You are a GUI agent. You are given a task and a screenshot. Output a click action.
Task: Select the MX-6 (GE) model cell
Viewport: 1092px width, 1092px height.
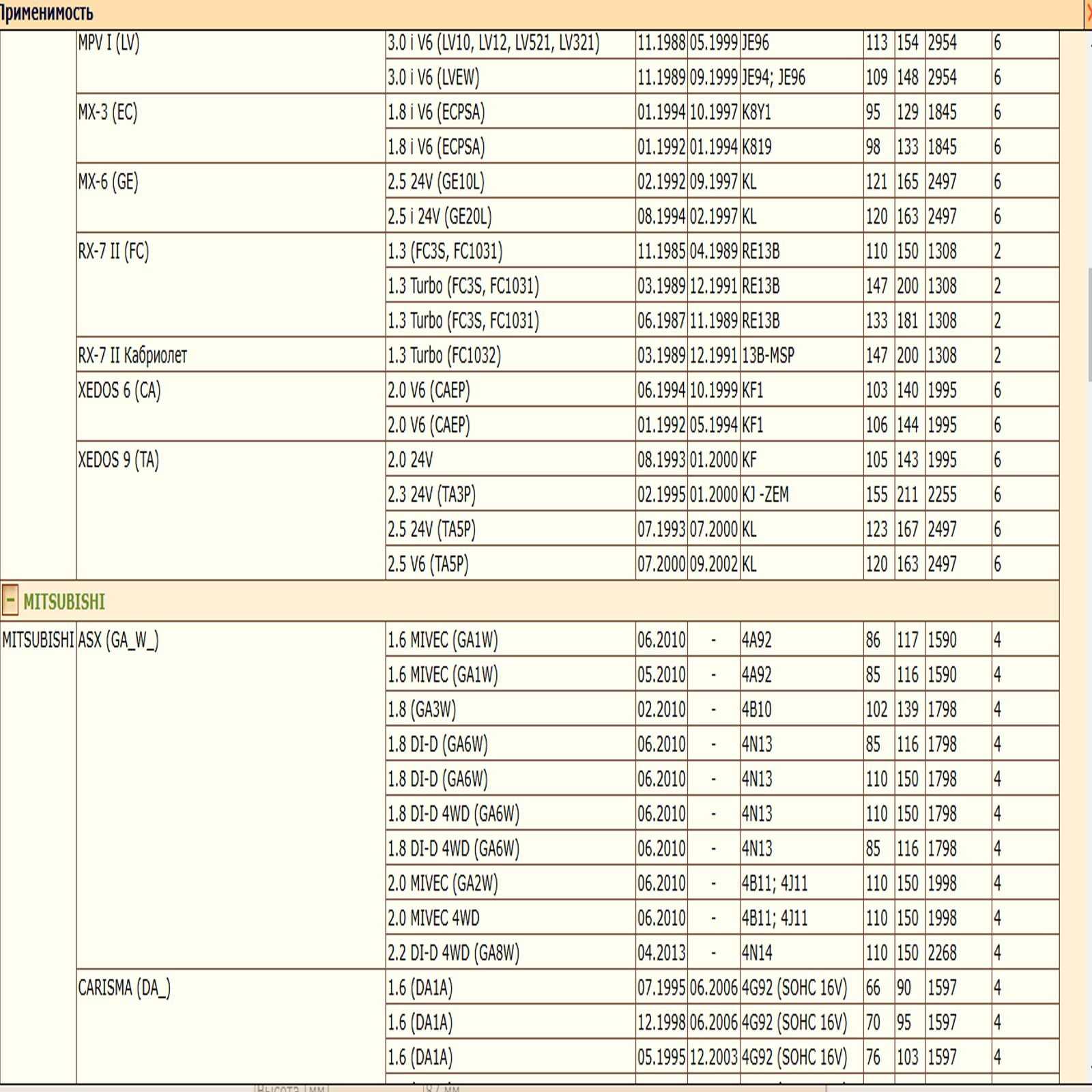[x=108, y=182]
